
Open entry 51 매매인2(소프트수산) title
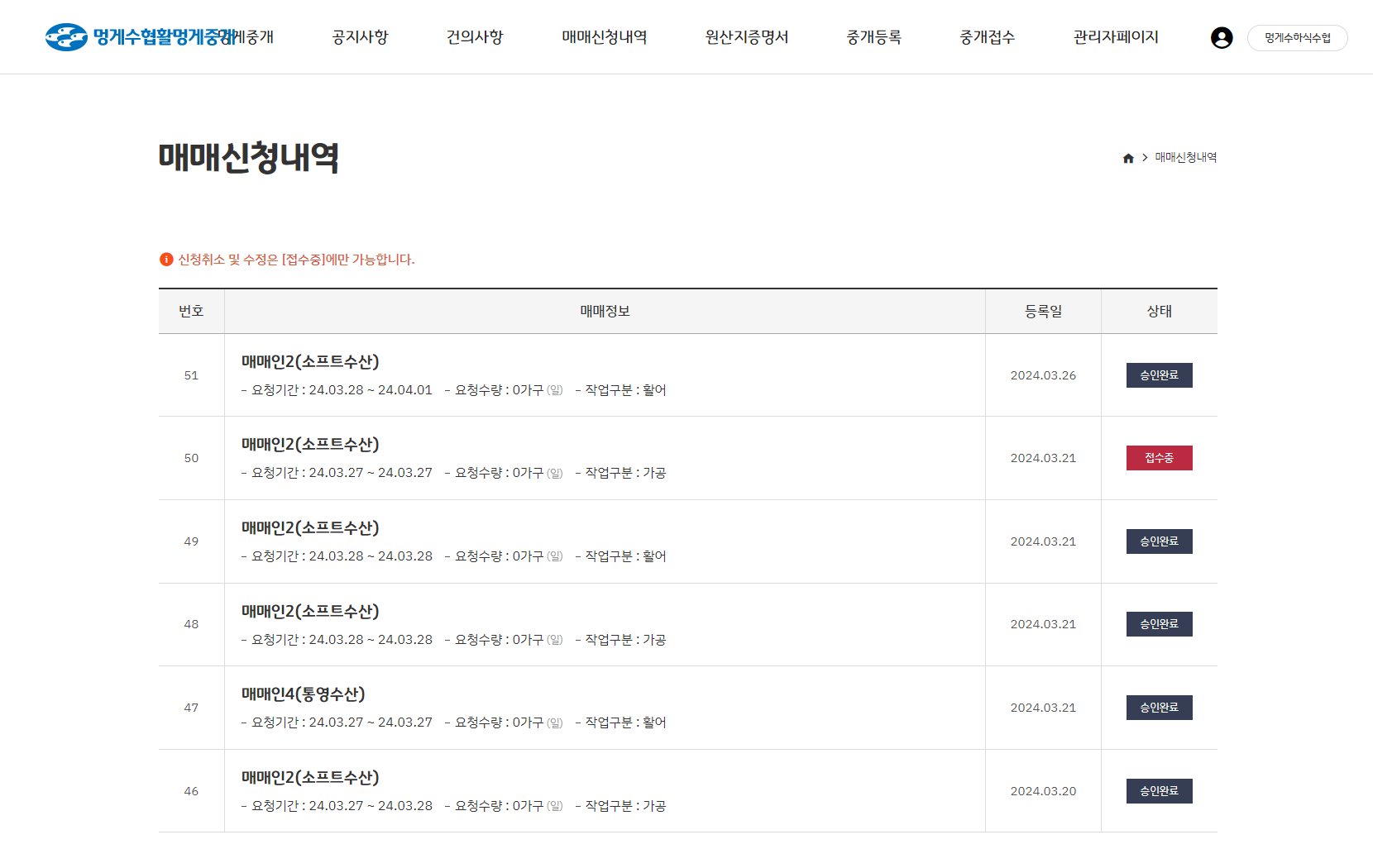310,362
